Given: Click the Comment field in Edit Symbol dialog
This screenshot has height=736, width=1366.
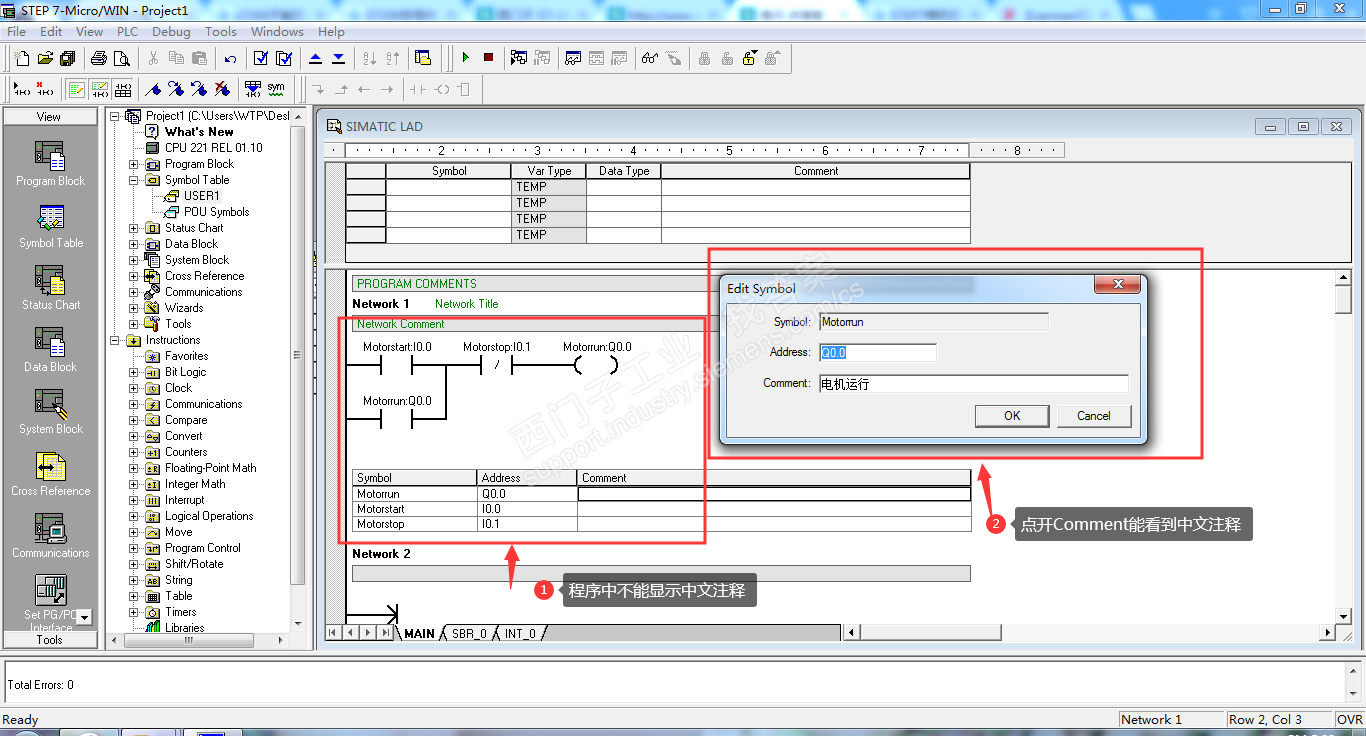Looking at the screenshot, I should (x=973, y=383).
